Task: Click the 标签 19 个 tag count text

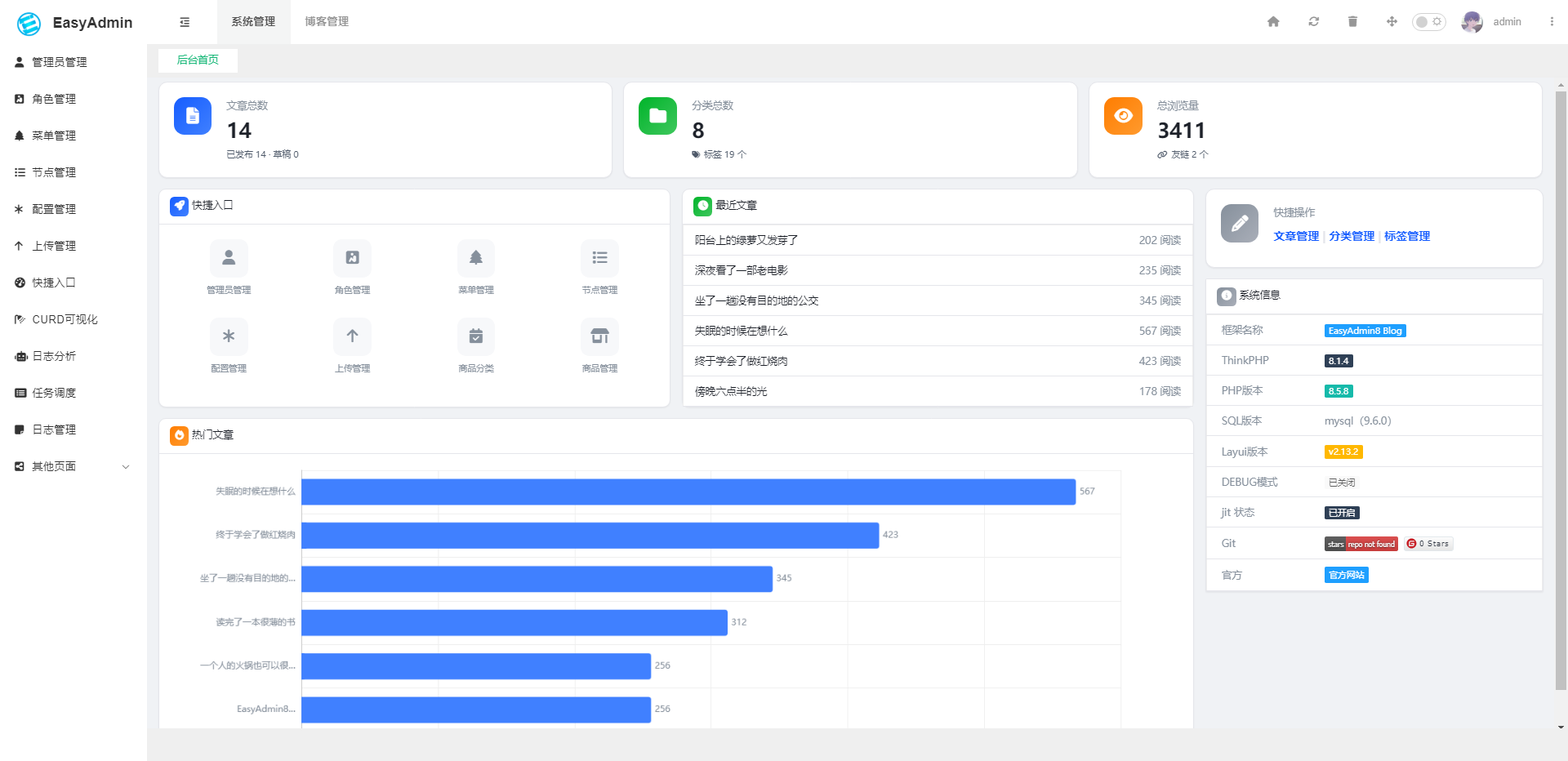Action: click(x=724, y=154)
